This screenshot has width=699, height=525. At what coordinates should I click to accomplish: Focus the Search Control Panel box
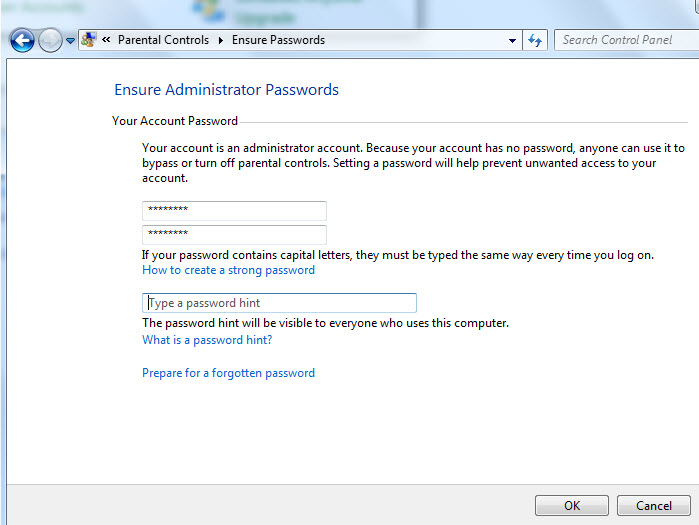pos(626,40)
